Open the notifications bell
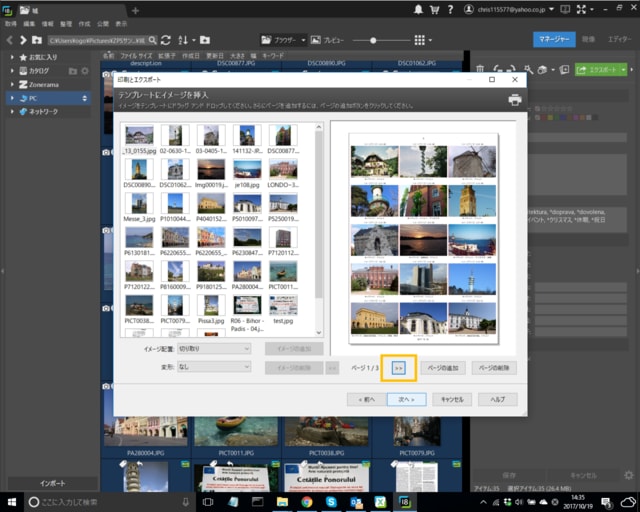The image size is (640, 512). coord(417,9)
